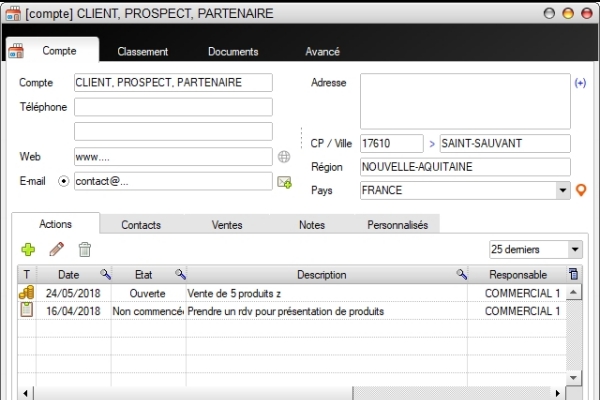Click the (+) expander next to Adresse
The width and height of the screenshot is (600, 400).
tap(580, 83)
